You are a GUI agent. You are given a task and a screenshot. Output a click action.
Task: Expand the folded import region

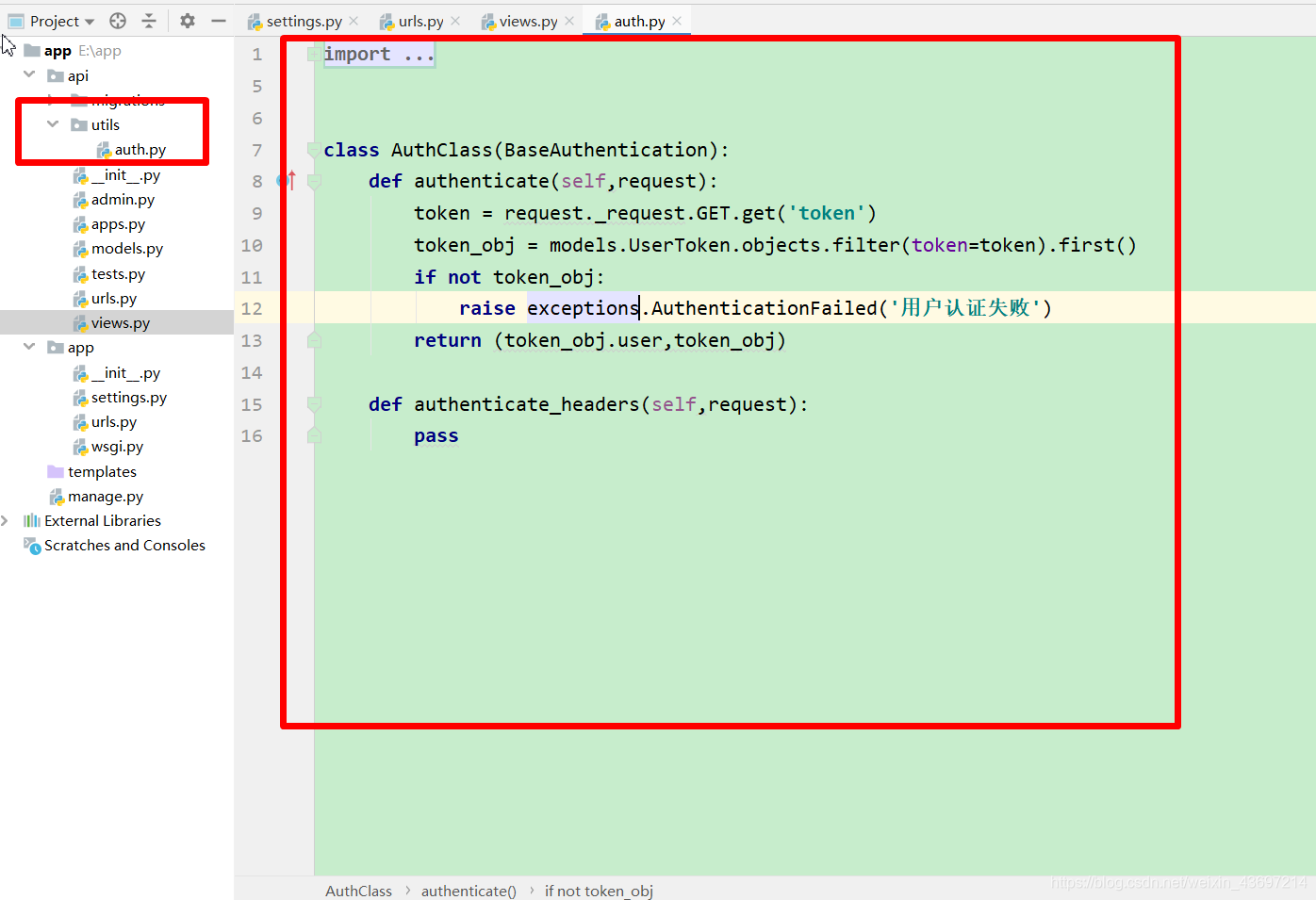click(314, 55)
